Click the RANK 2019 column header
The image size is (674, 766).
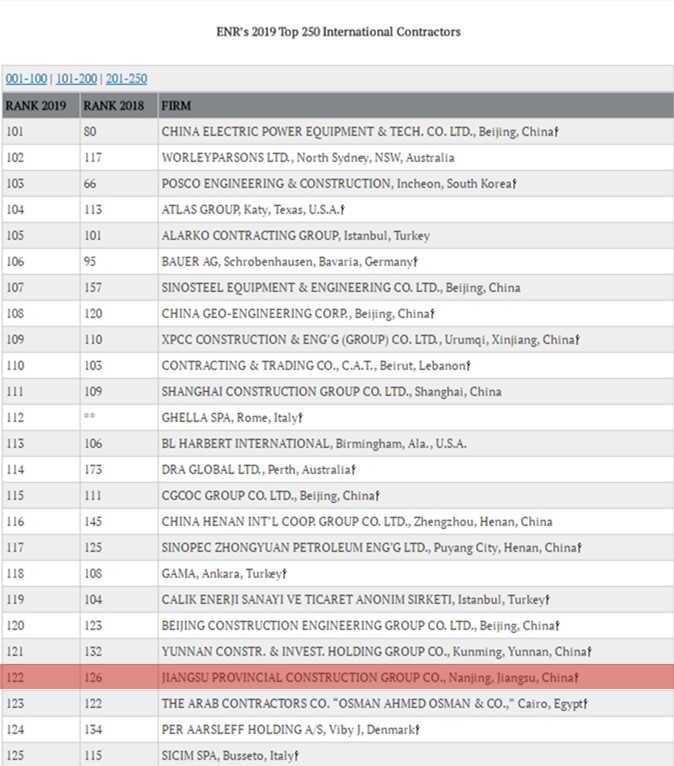41,106
